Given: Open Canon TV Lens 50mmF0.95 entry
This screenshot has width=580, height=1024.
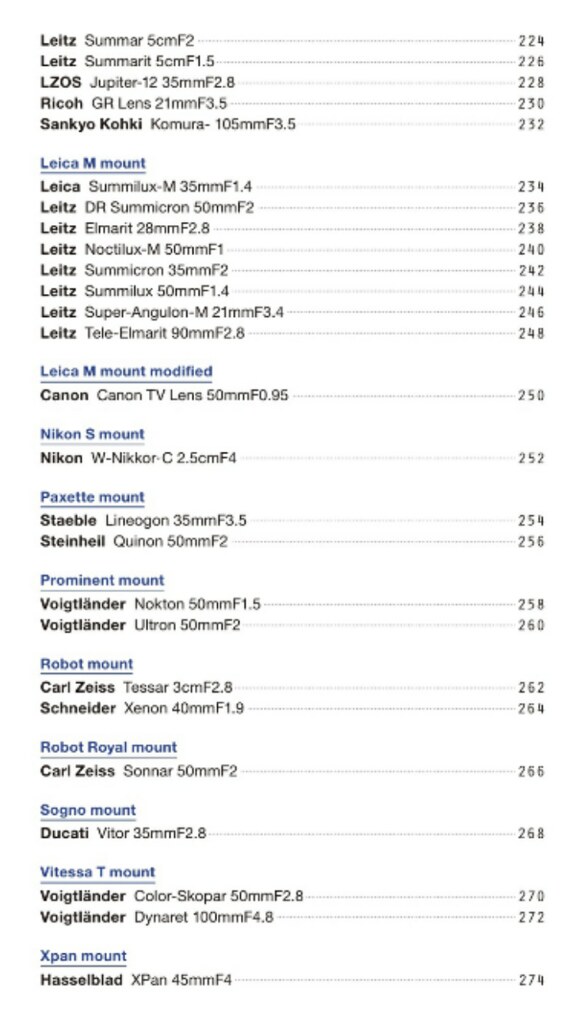Looking at the screenshot, I should click(x=292, y=395).
